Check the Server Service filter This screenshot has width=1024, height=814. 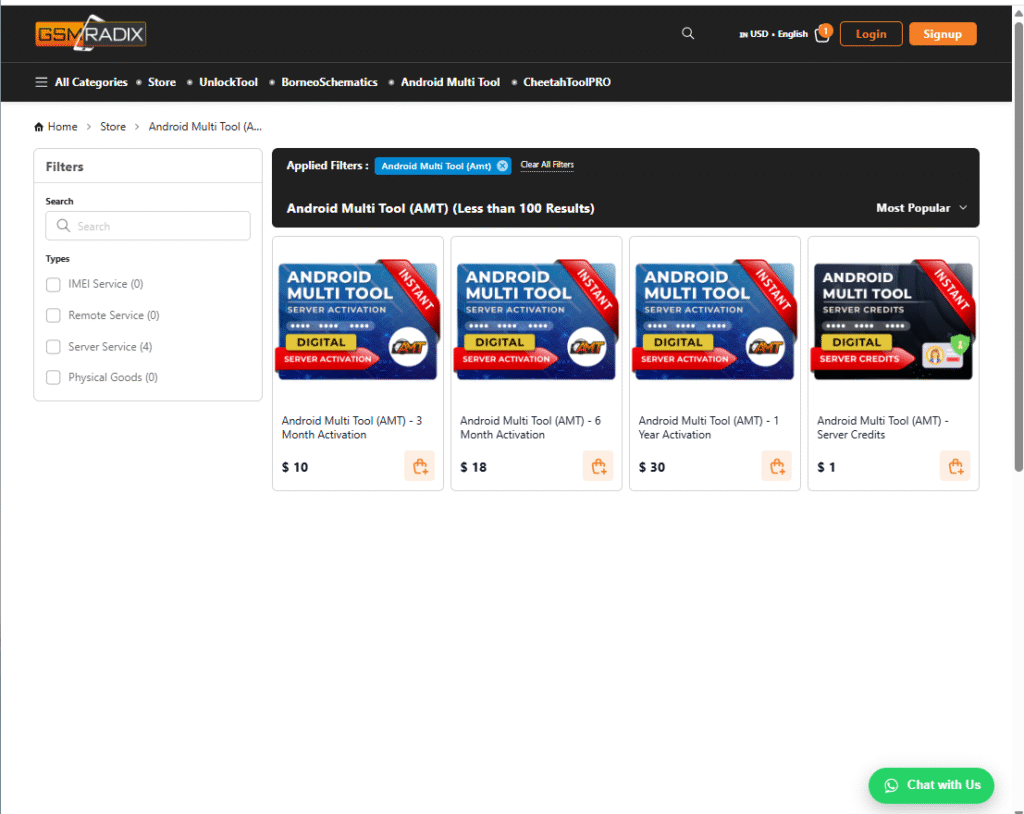tap(54, 347)
